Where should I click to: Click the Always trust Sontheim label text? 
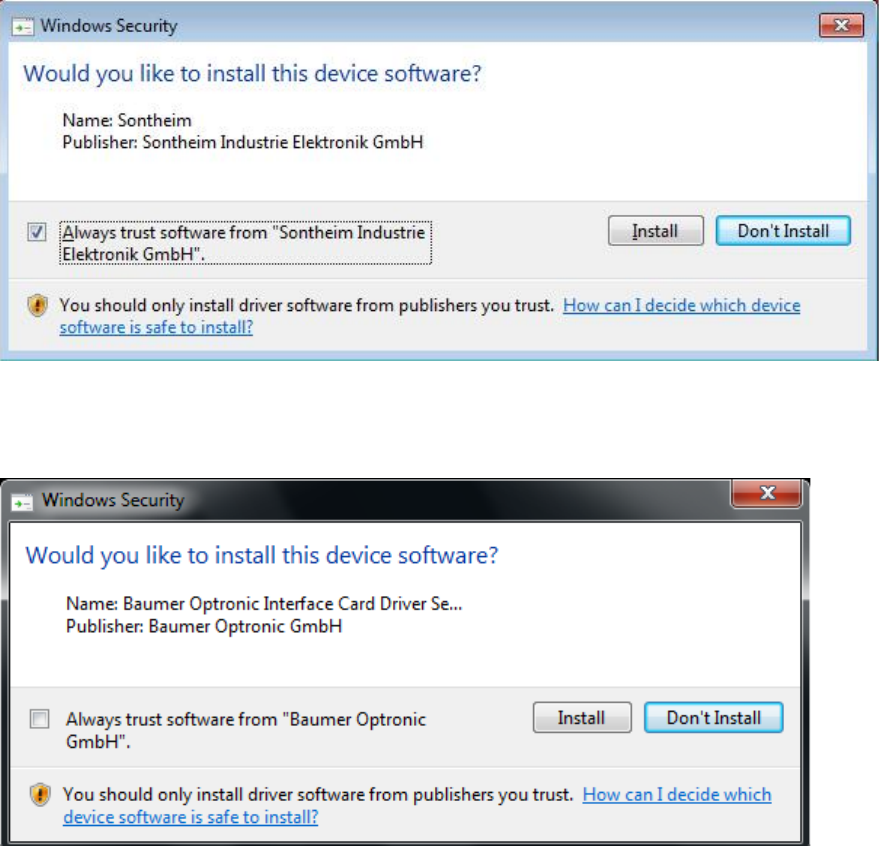point(245,243)
